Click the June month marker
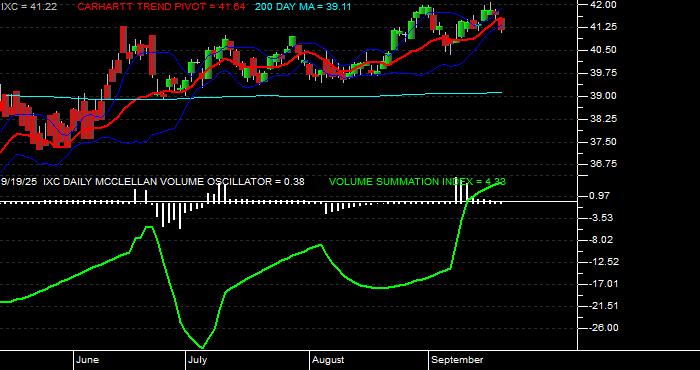Viewport: 700px width, 370px height. tap(88, 360)
